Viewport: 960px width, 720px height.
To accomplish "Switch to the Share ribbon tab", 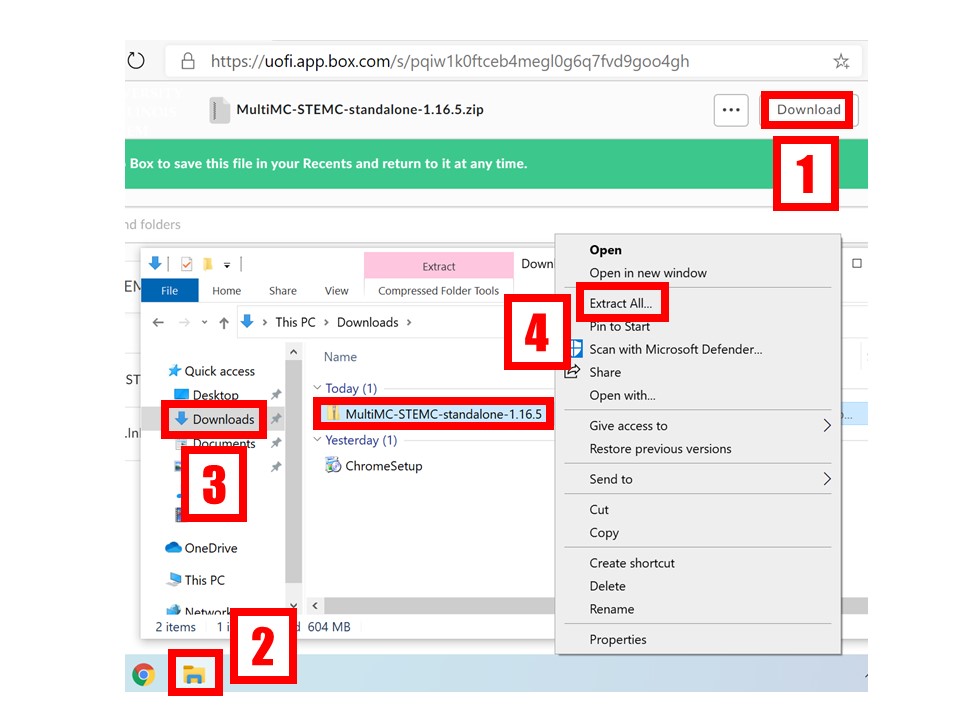I will [x=283, y=290].
